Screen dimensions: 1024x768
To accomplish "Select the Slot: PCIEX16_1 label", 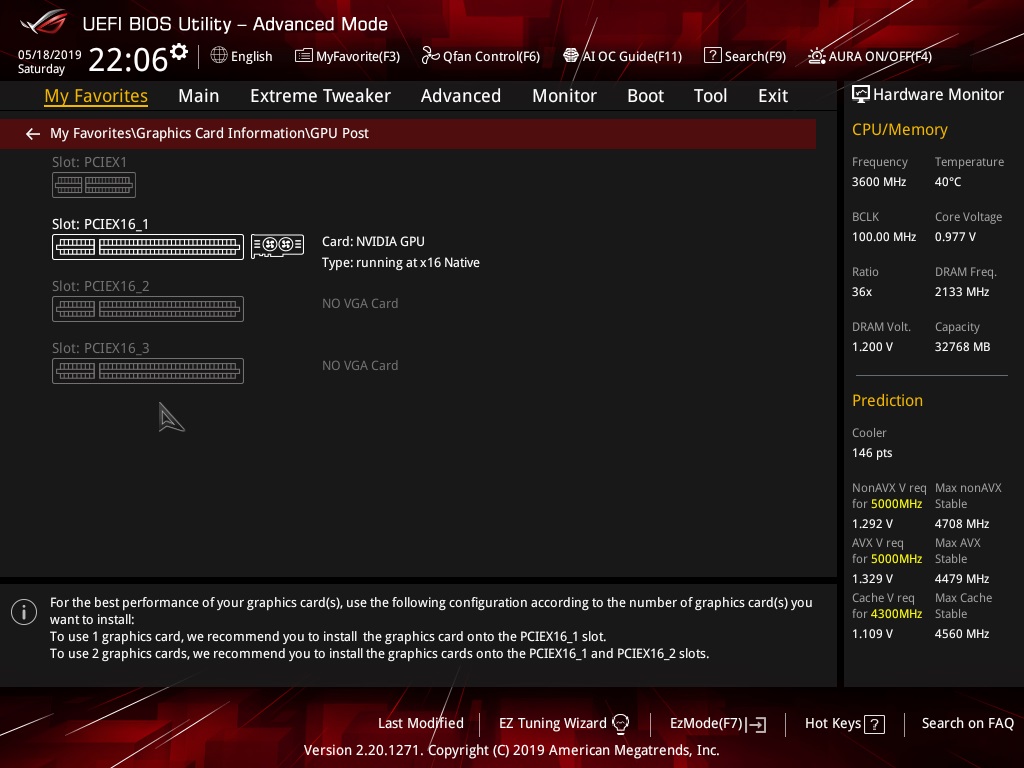I will pyautogui.click(x=101, y=224).
